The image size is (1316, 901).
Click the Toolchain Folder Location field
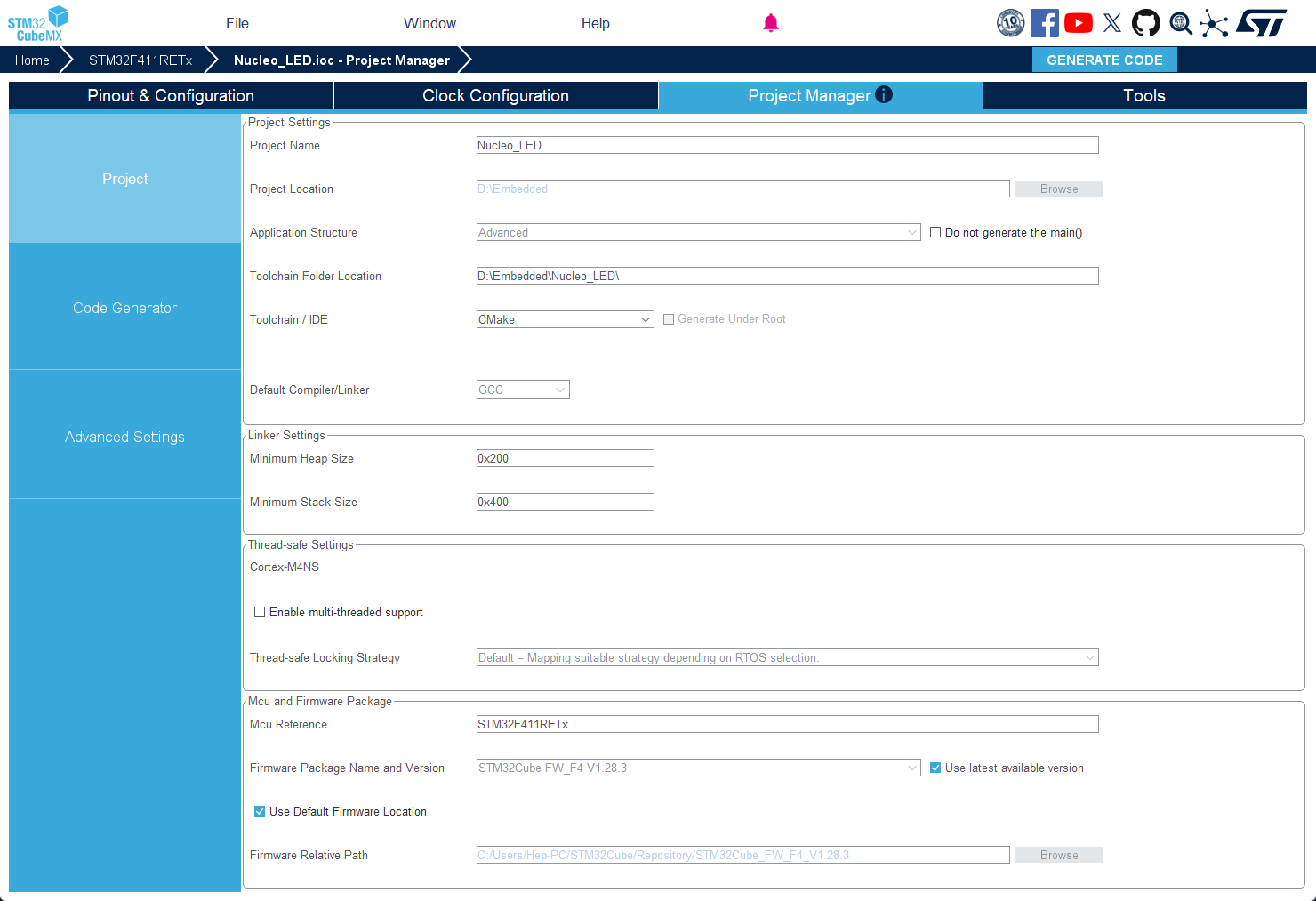click(x=787, y=276)
